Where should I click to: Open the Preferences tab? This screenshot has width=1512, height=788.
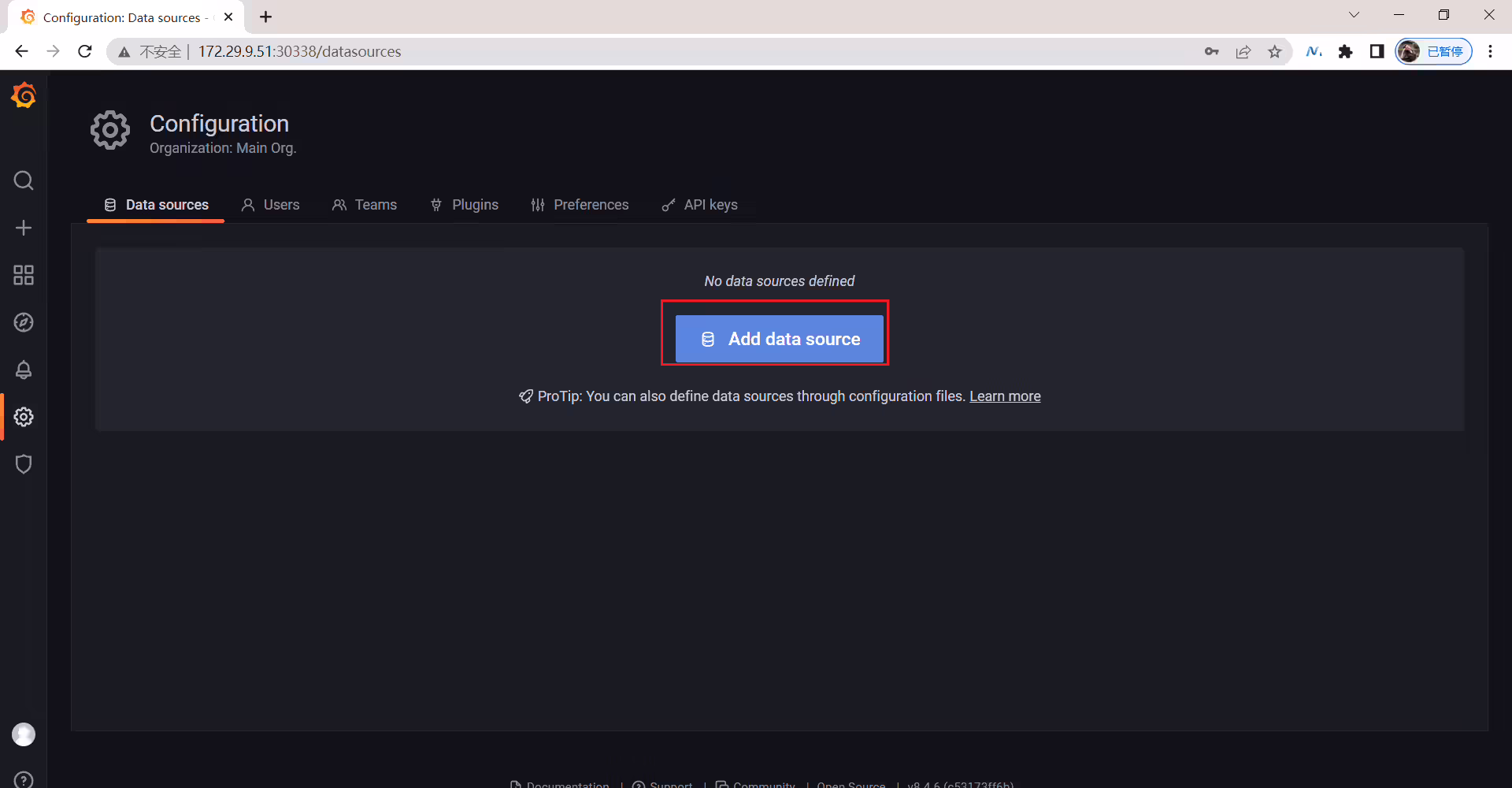580,205
